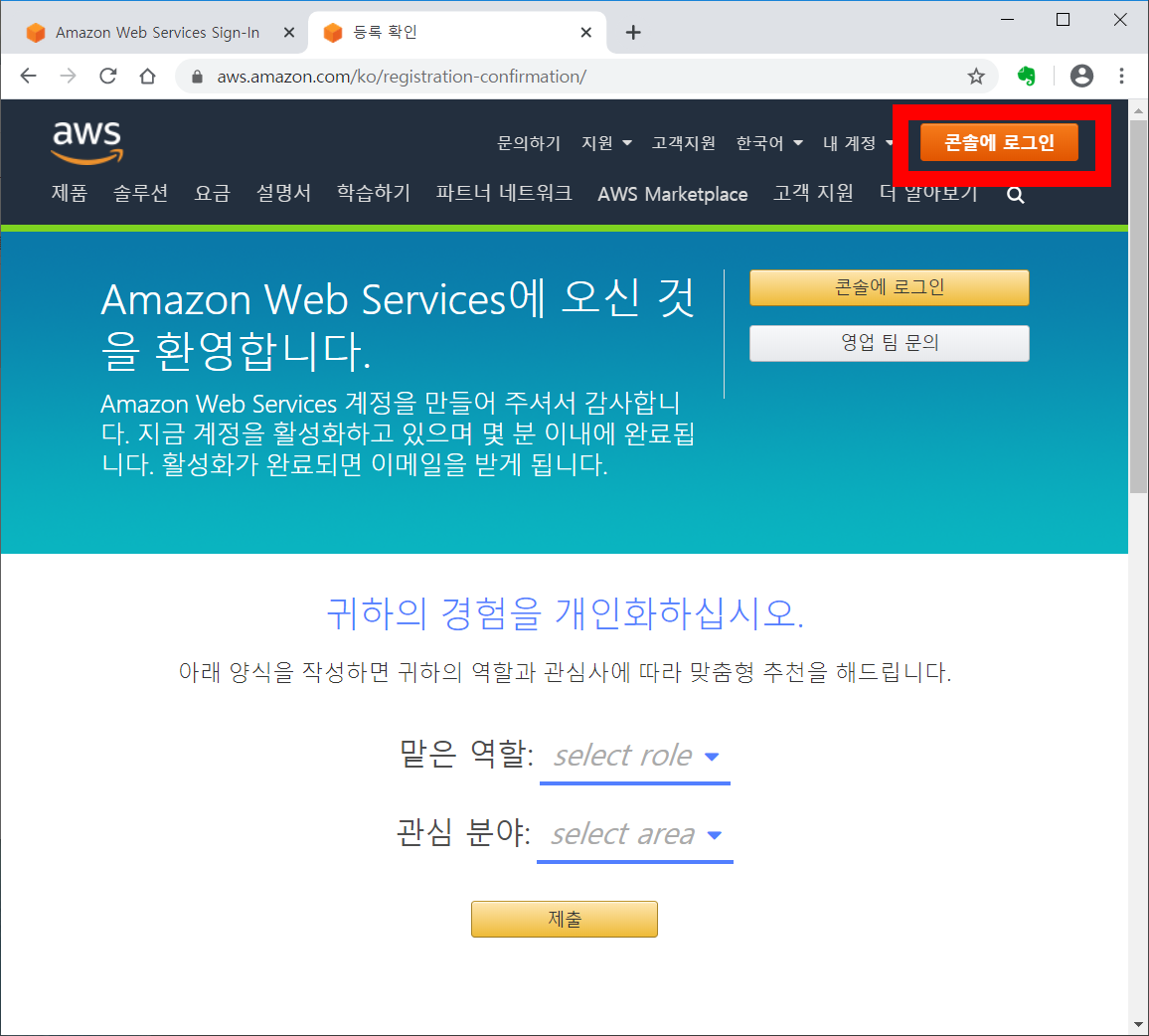Open 문의하기 link
This screenshot has width=1149, height=1036.
point(529,143)
